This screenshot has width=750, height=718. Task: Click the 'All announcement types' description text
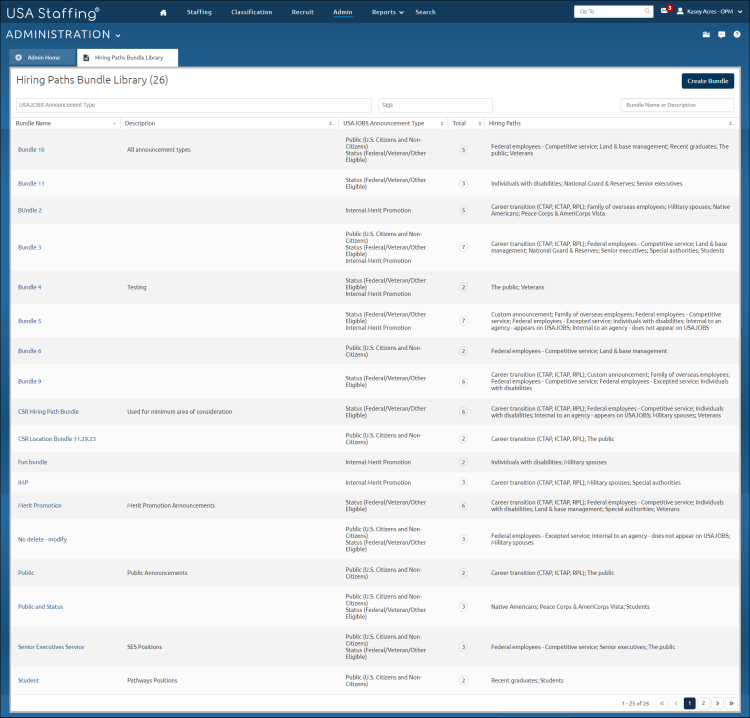coord(159,150)
